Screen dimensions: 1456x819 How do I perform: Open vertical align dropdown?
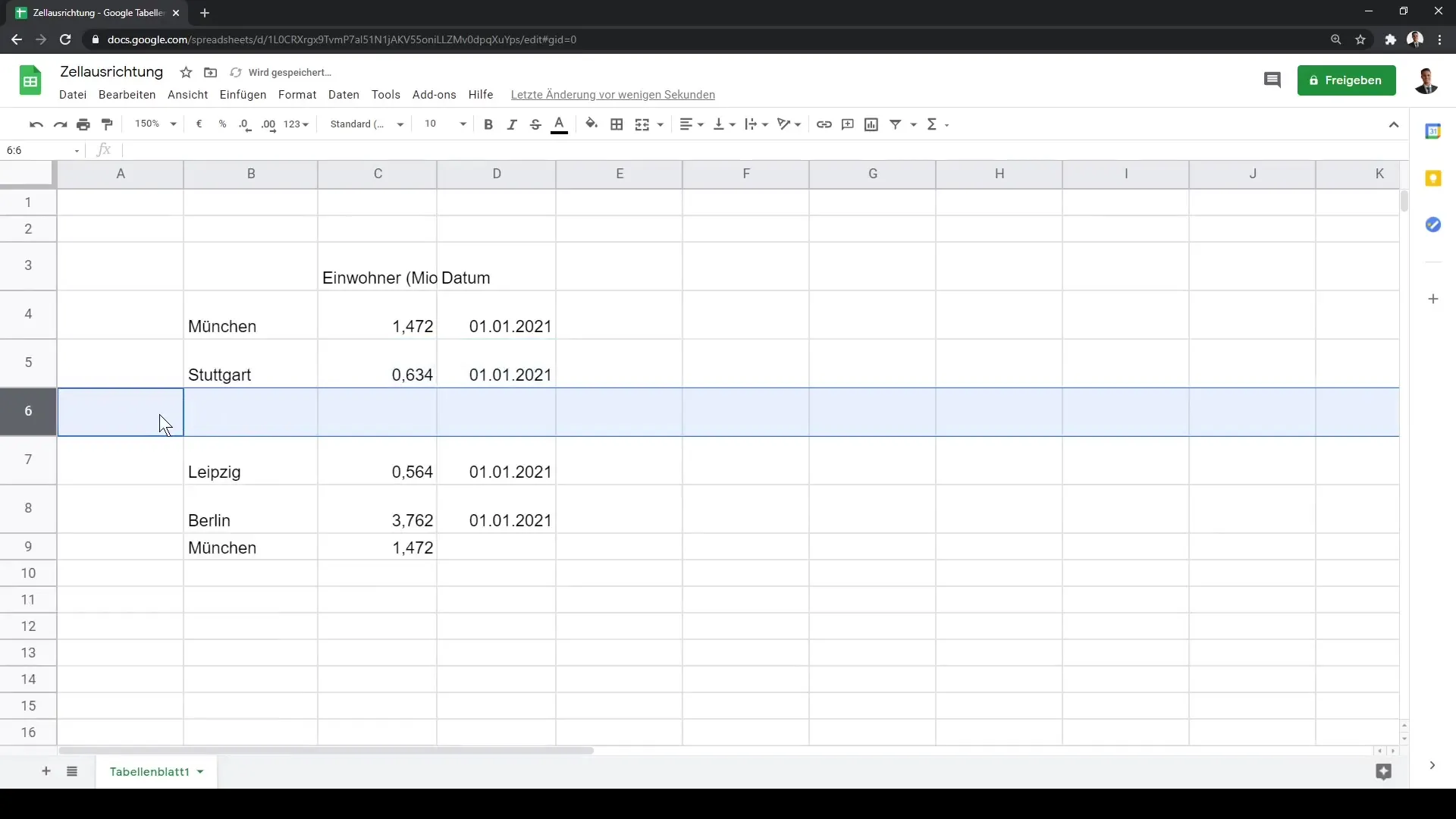[x=724, y=124]
